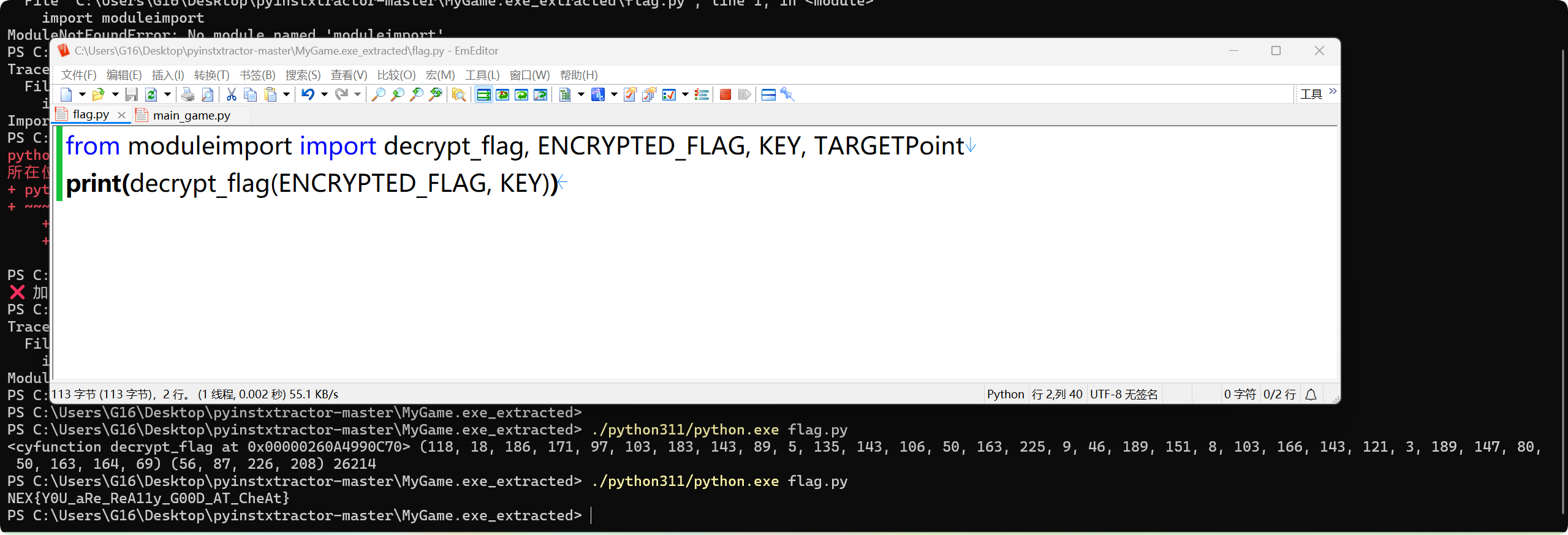The width and height of the screenshot is (1568, 535).
Task: Click Find Next magnifier icon
Action: pos(398,94)
